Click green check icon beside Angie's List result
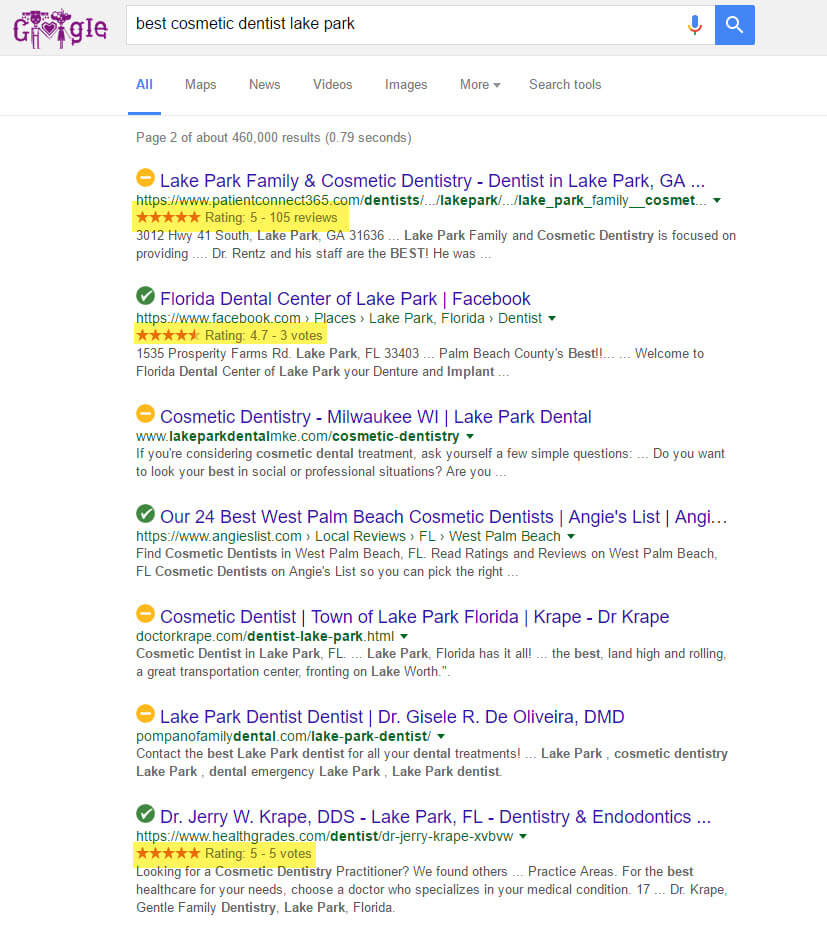The width and height of the screenshot is (827, 932). tap(145, 514)
